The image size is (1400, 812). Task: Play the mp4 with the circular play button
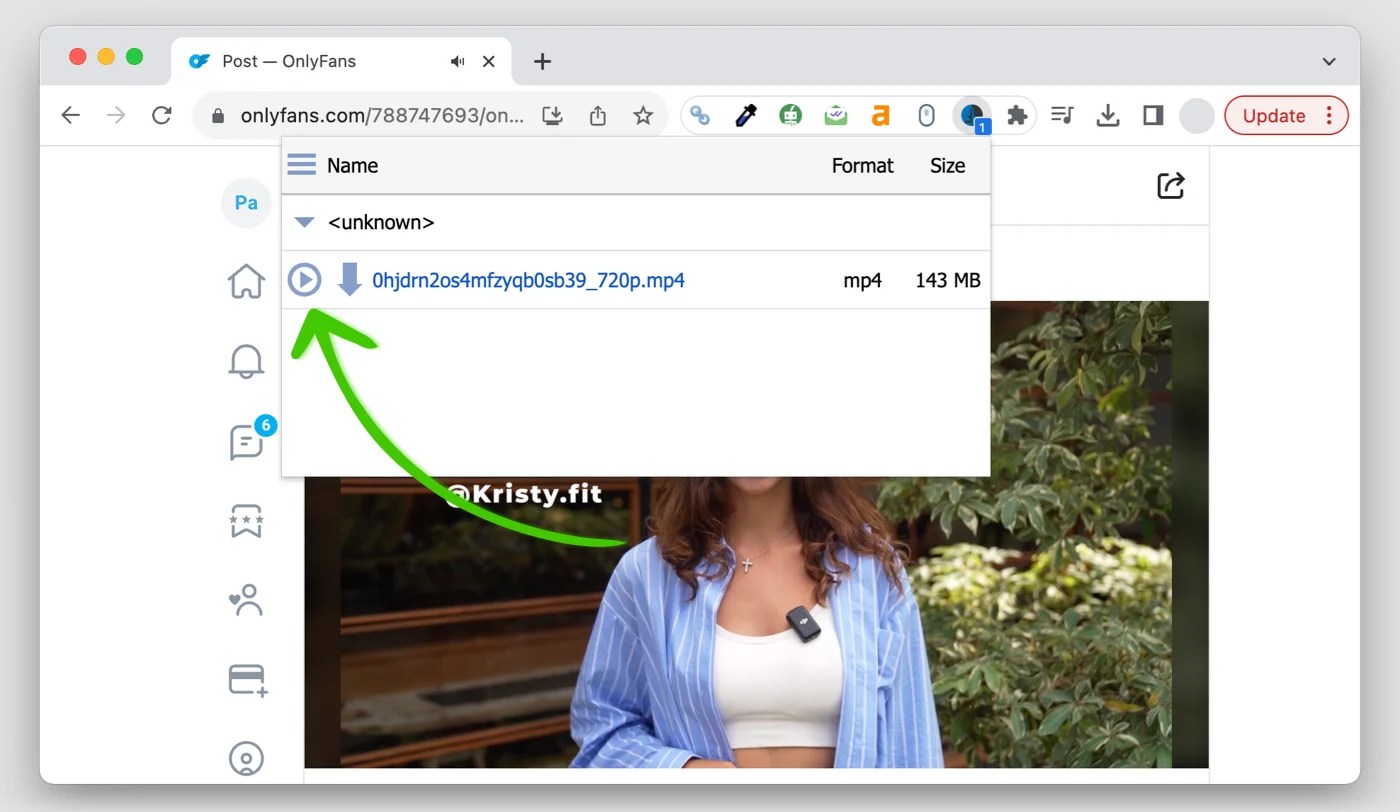tap(304, 280)
